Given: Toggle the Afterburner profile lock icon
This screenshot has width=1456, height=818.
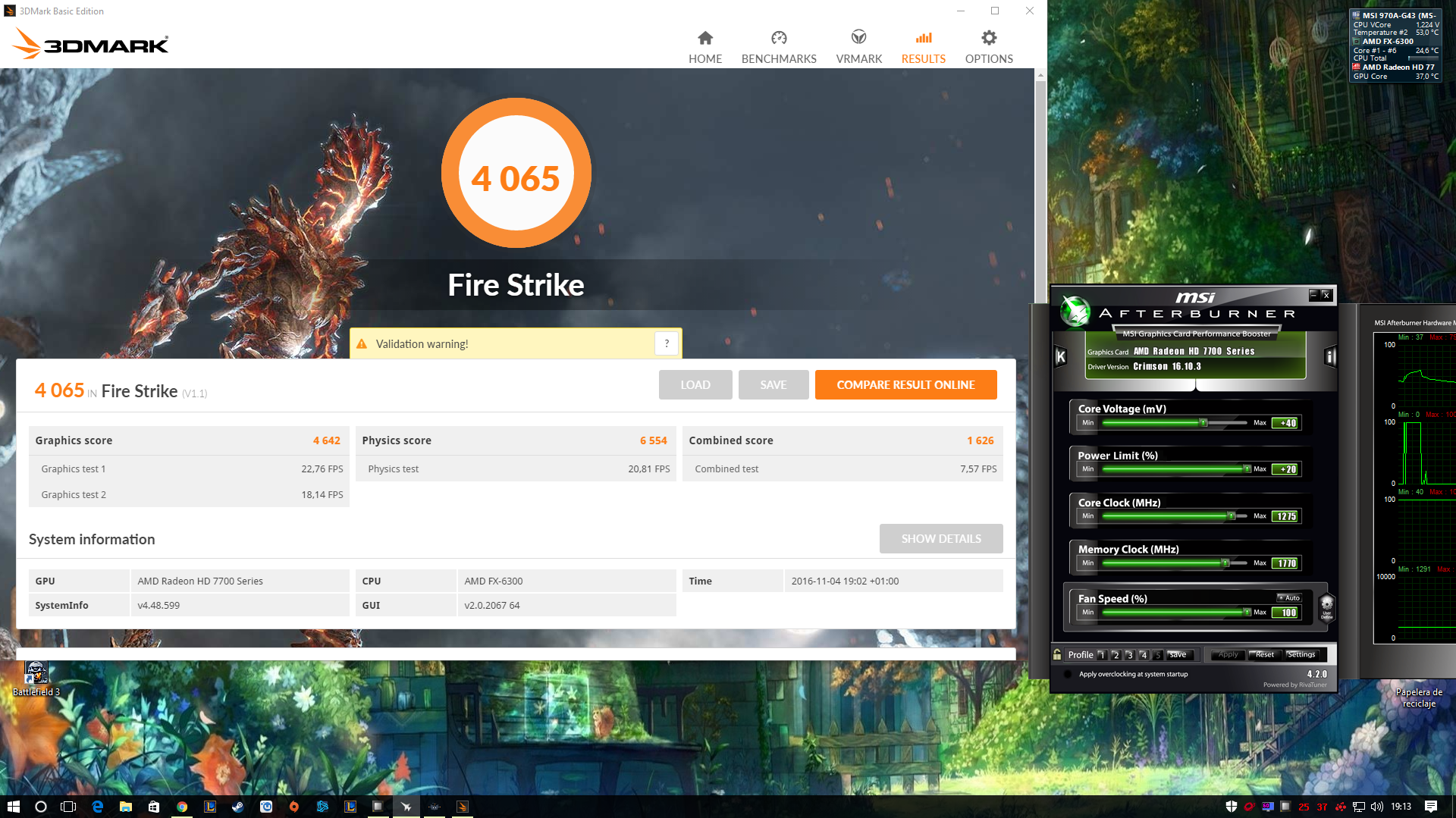Looking at the screenshot, I should (1057, 654).
